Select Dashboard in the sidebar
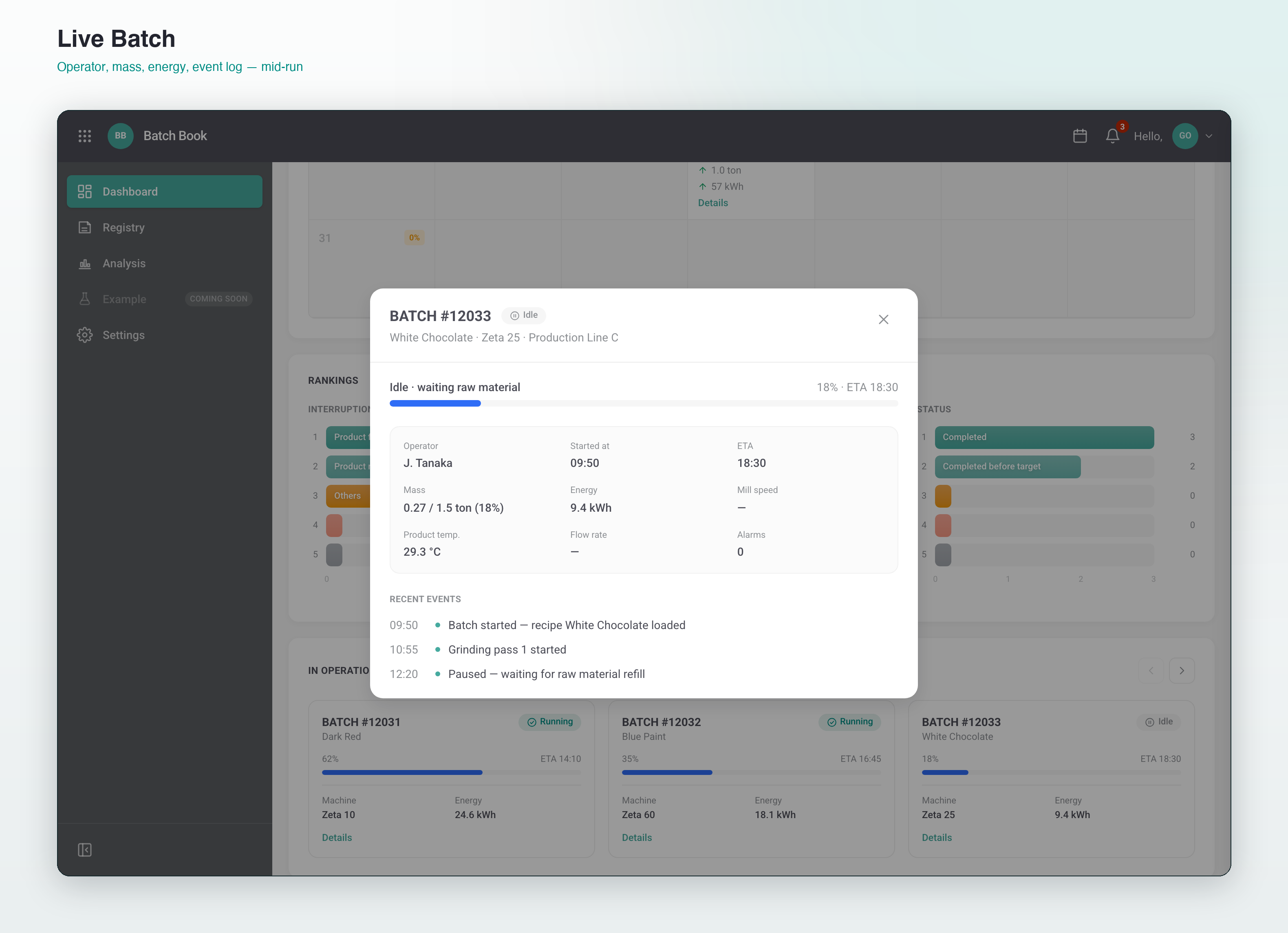 coord(165,192)
